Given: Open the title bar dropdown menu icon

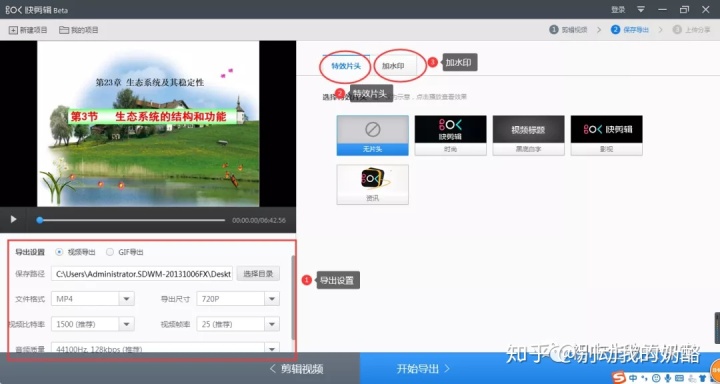Looking at the screenshot, I should (641, 10).
